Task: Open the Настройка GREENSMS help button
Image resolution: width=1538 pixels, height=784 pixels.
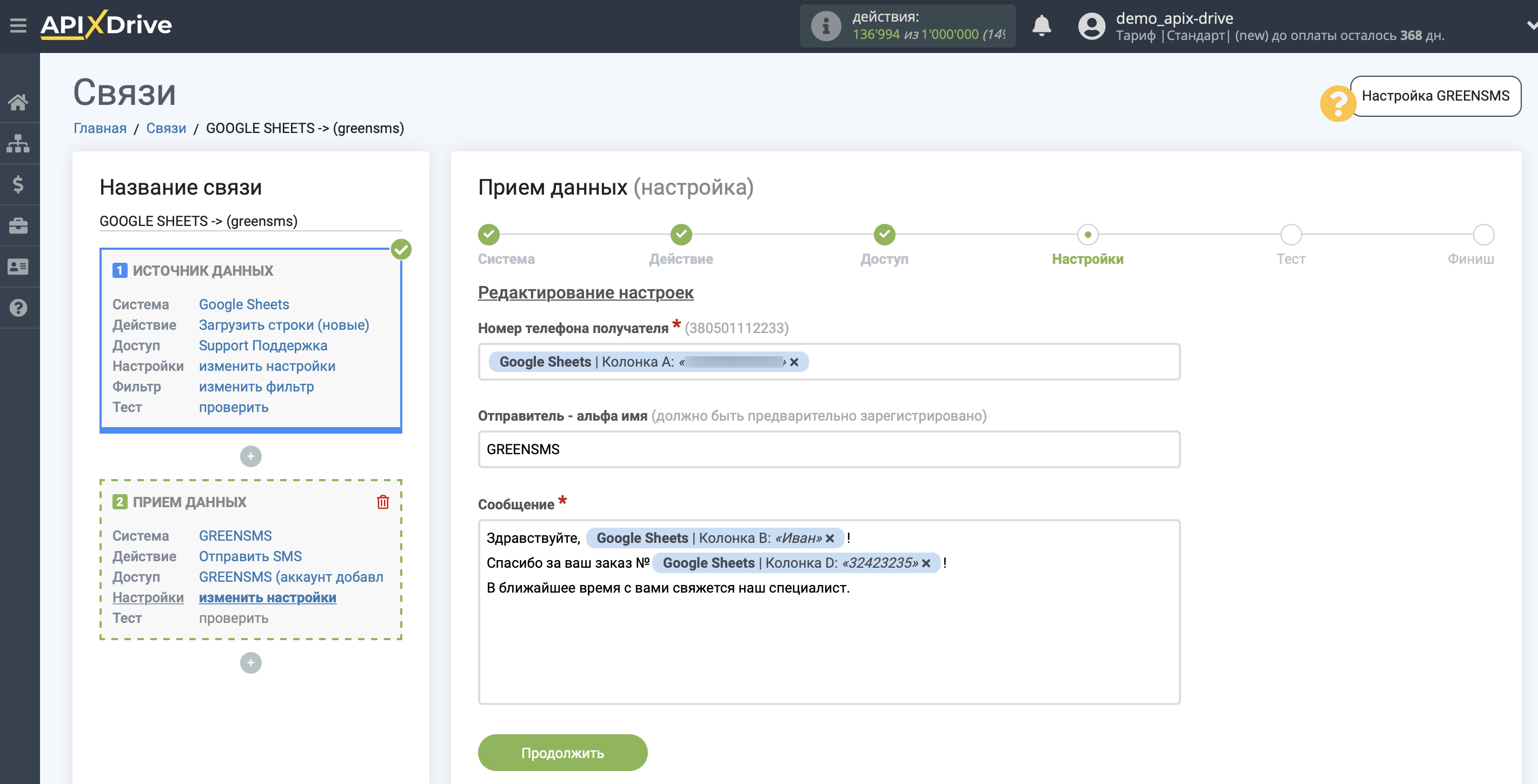Action: [x=1435, y=96]
